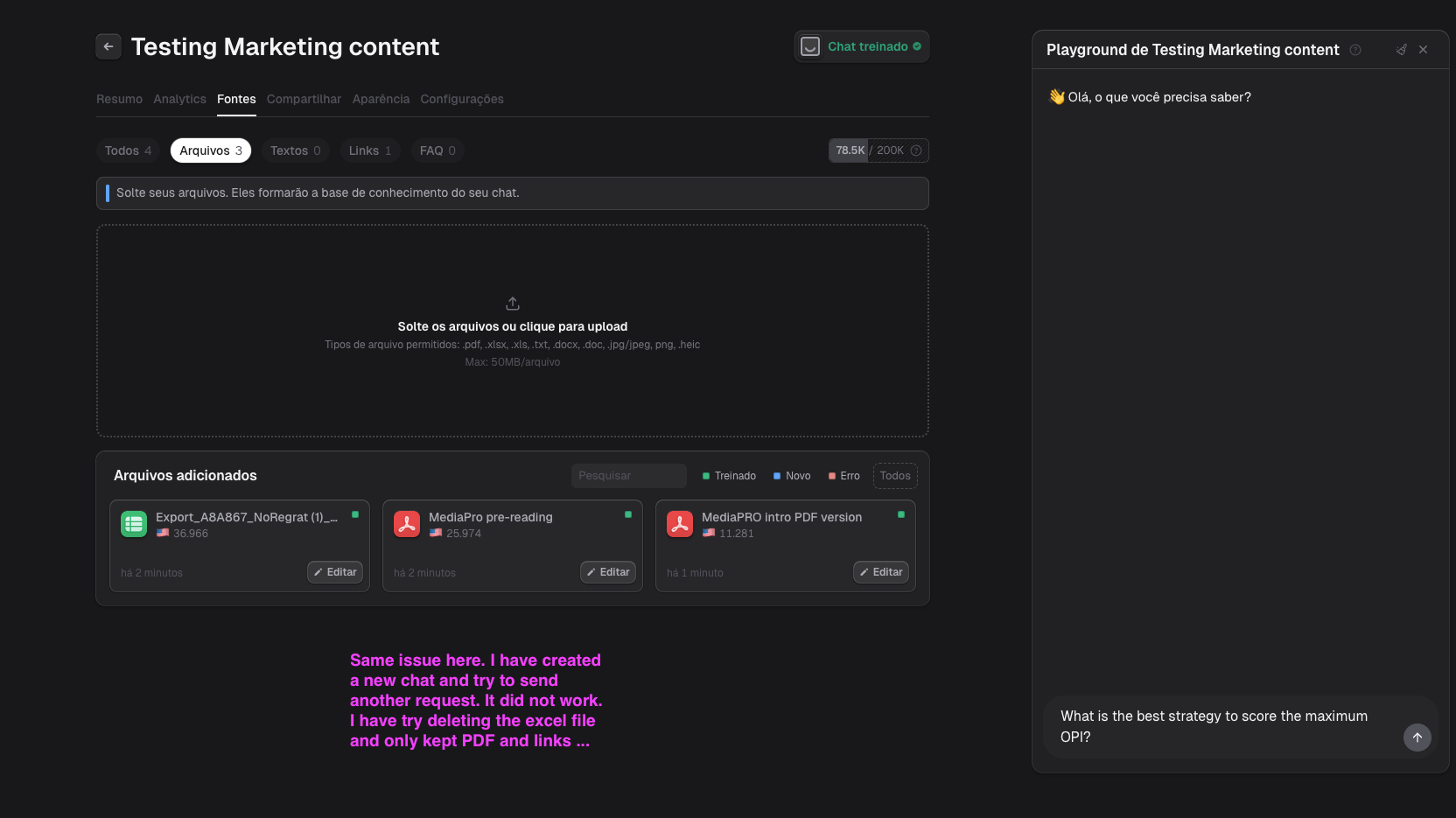Close the Playground panel
The height and width of the screenshot is (818, 1456).
tap(1424, 50)
